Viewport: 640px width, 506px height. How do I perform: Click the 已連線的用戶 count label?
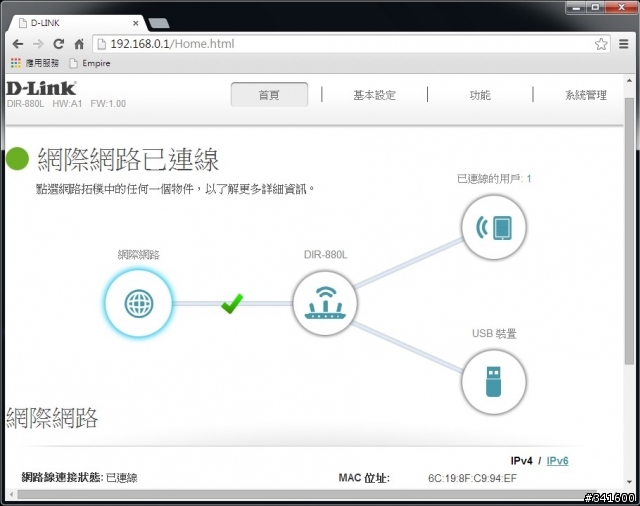click(494, 179)
